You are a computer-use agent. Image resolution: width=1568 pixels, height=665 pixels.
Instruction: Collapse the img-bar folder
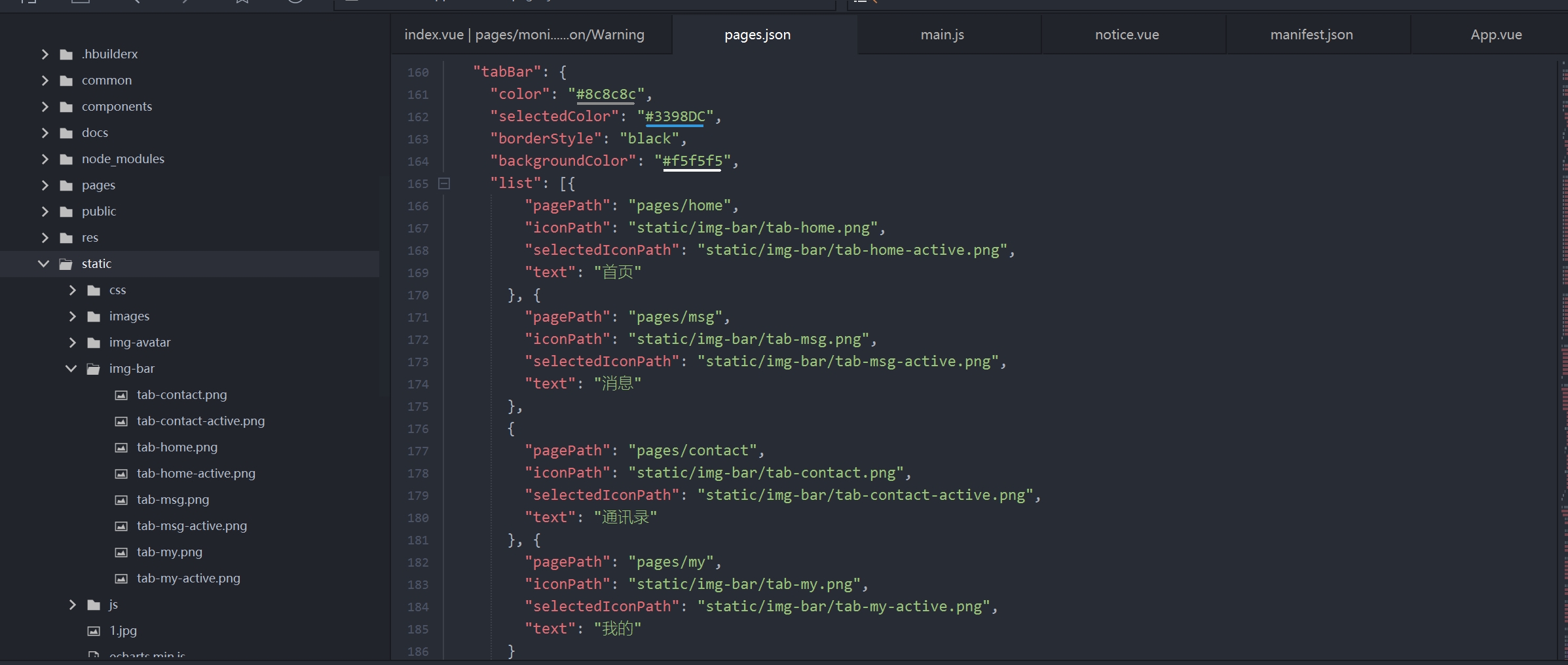(71, 369)
